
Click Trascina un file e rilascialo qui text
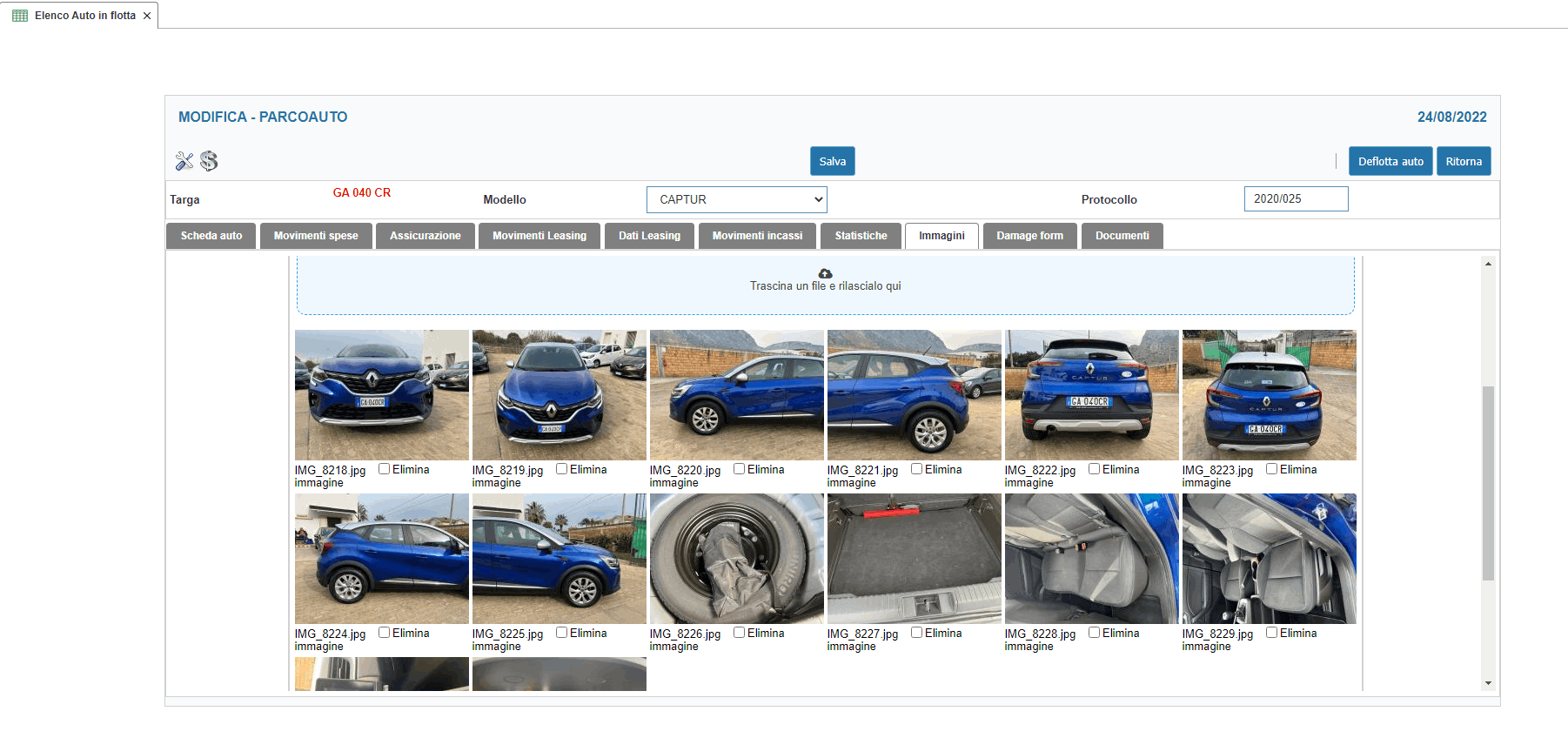click(x=826, y=285)
